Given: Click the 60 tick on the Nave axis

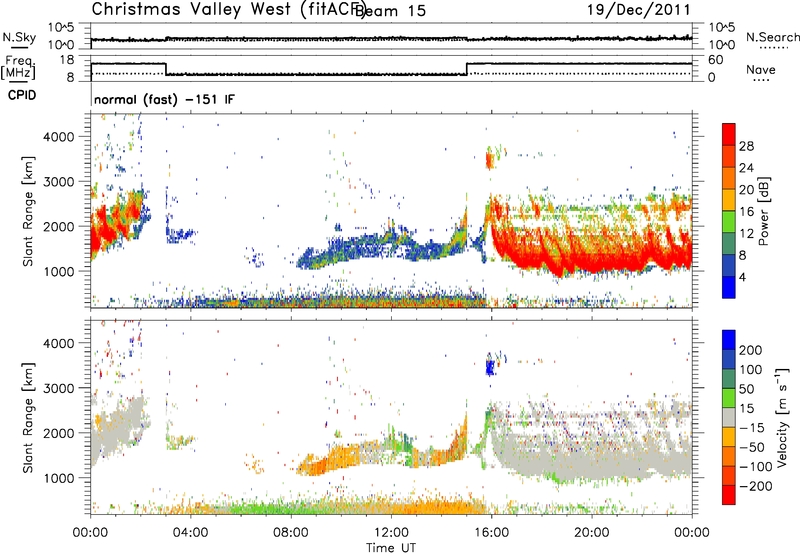Looking at the screenshot, I should pyautogui.click(x=716, y=60).
